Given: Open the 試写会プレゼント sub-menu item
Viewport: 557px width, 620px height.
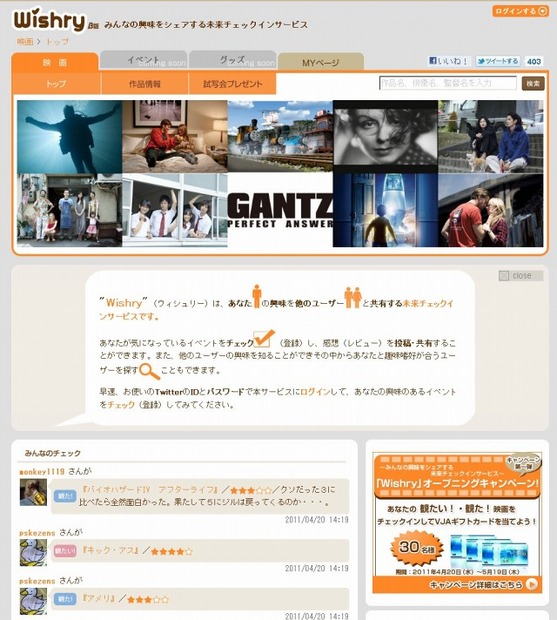Looking at the screenshot, I should pos(232,83).
